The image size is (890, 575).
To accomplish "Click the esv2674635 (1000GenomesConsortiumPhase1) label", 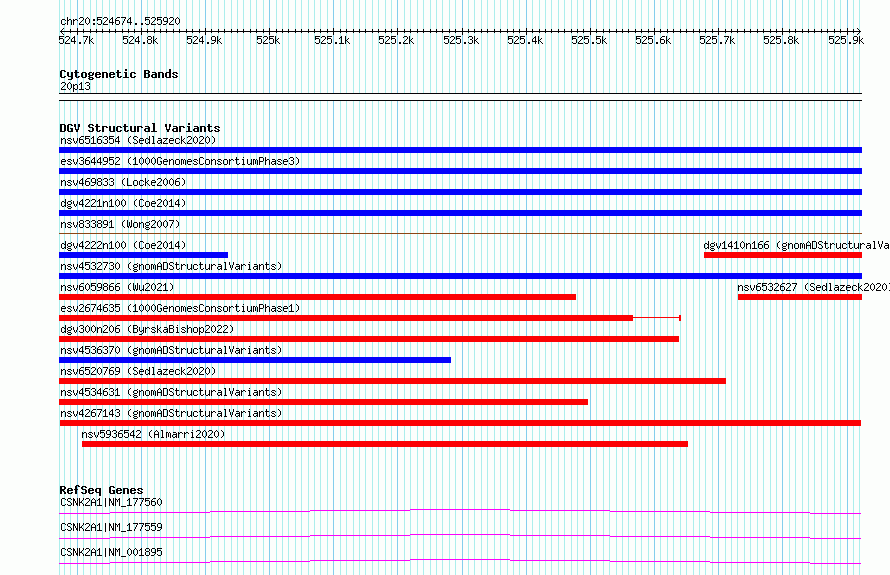I will pyautogui.click(x=180, y=308).
